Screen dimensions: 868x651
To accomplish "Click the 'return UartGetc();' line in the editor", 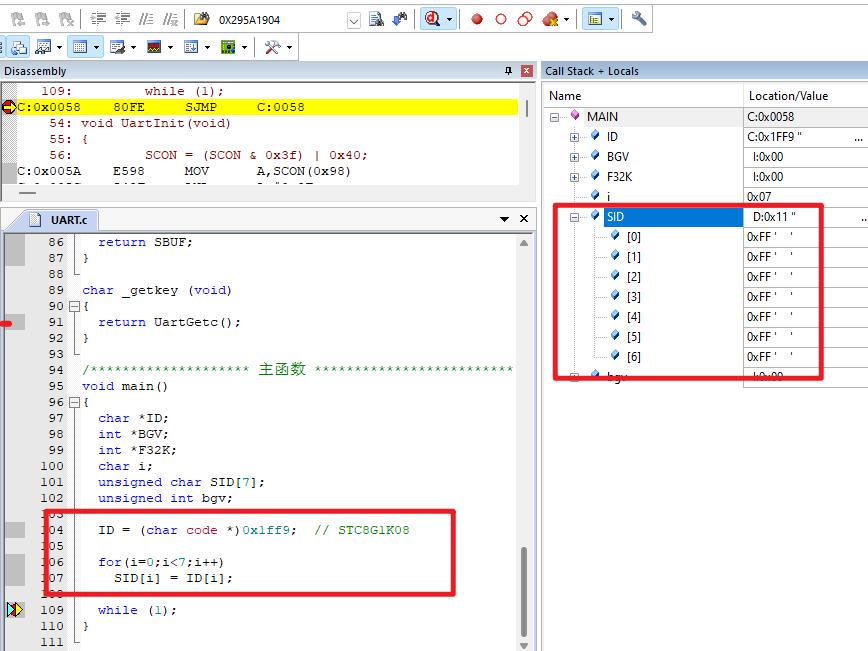I will point(169,322).
